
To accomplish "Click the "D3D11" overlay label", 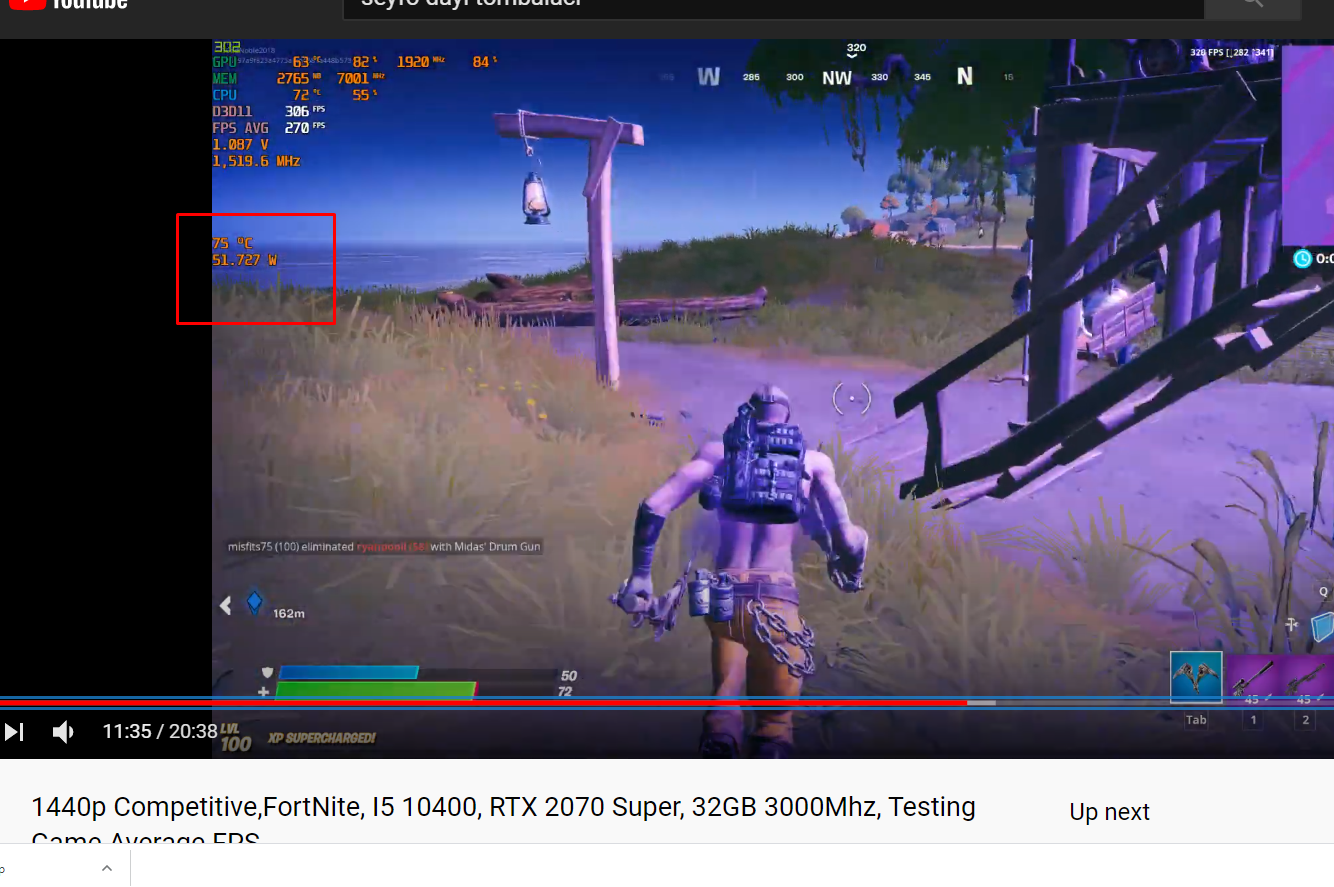I will [232, 111].
